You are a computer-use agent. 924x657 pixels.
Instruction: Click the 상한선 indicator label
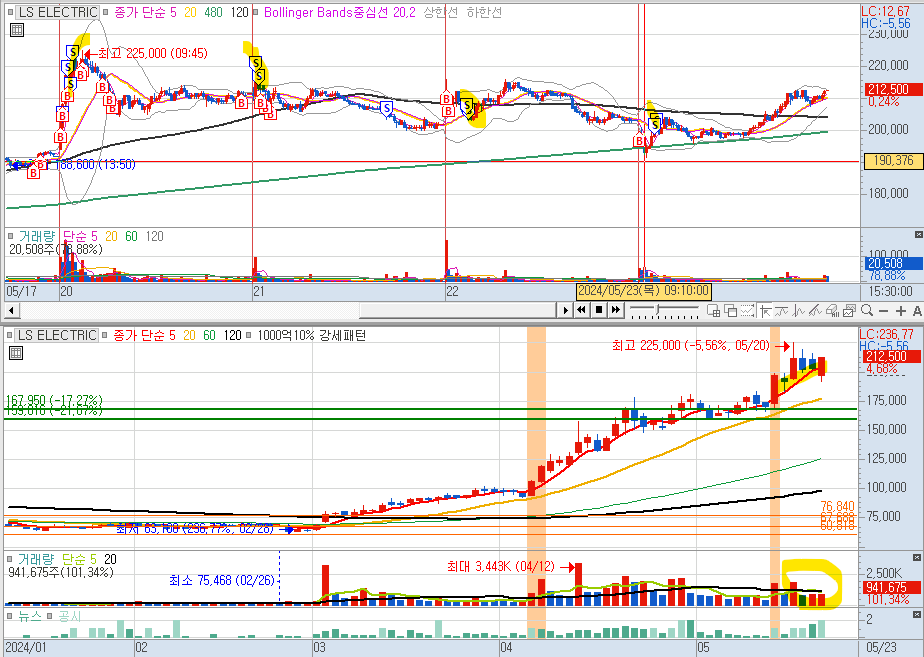[x=441, y=12]
